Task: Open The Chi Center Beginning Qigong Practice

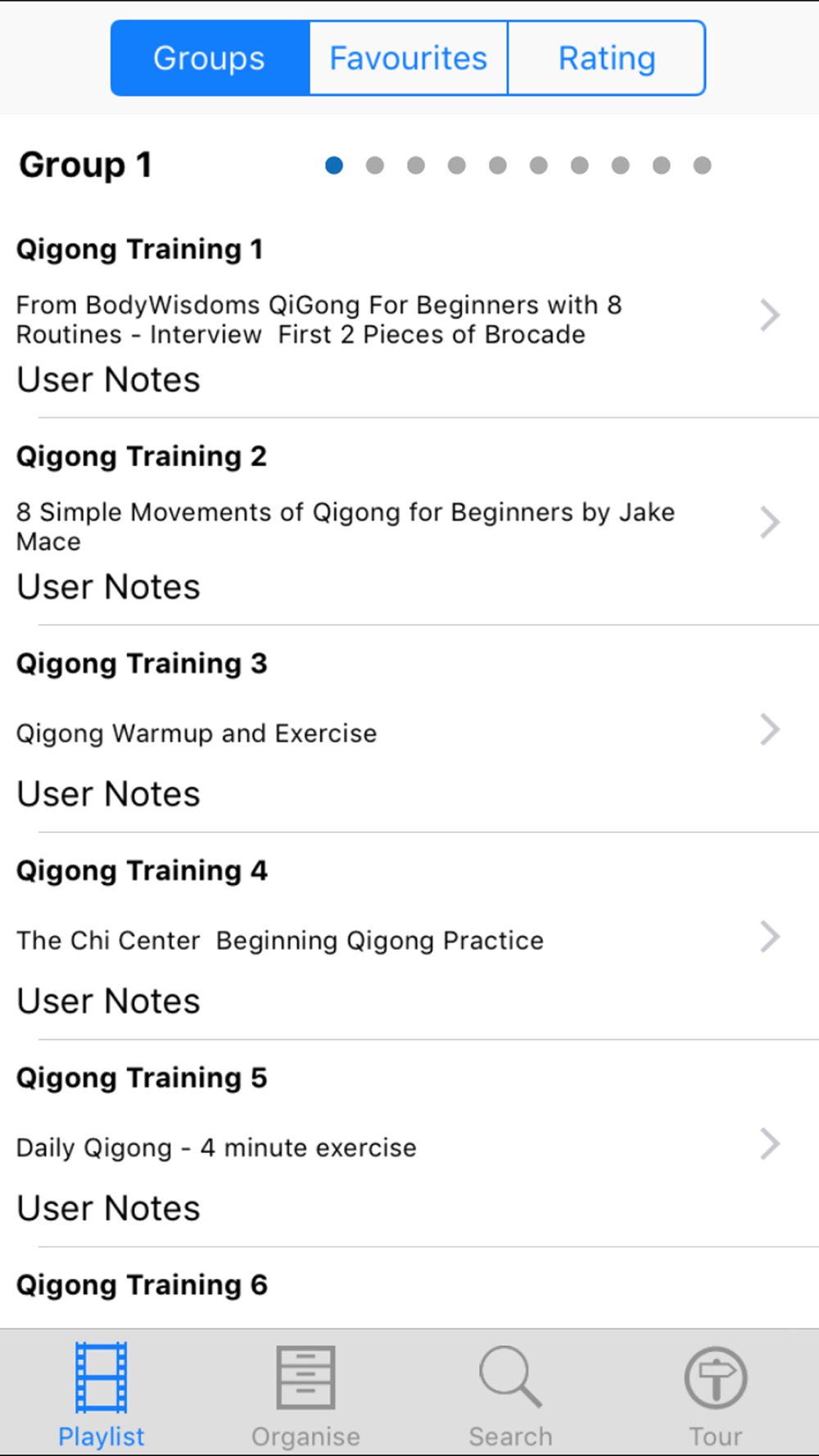Action: click(x=280, y=940)
